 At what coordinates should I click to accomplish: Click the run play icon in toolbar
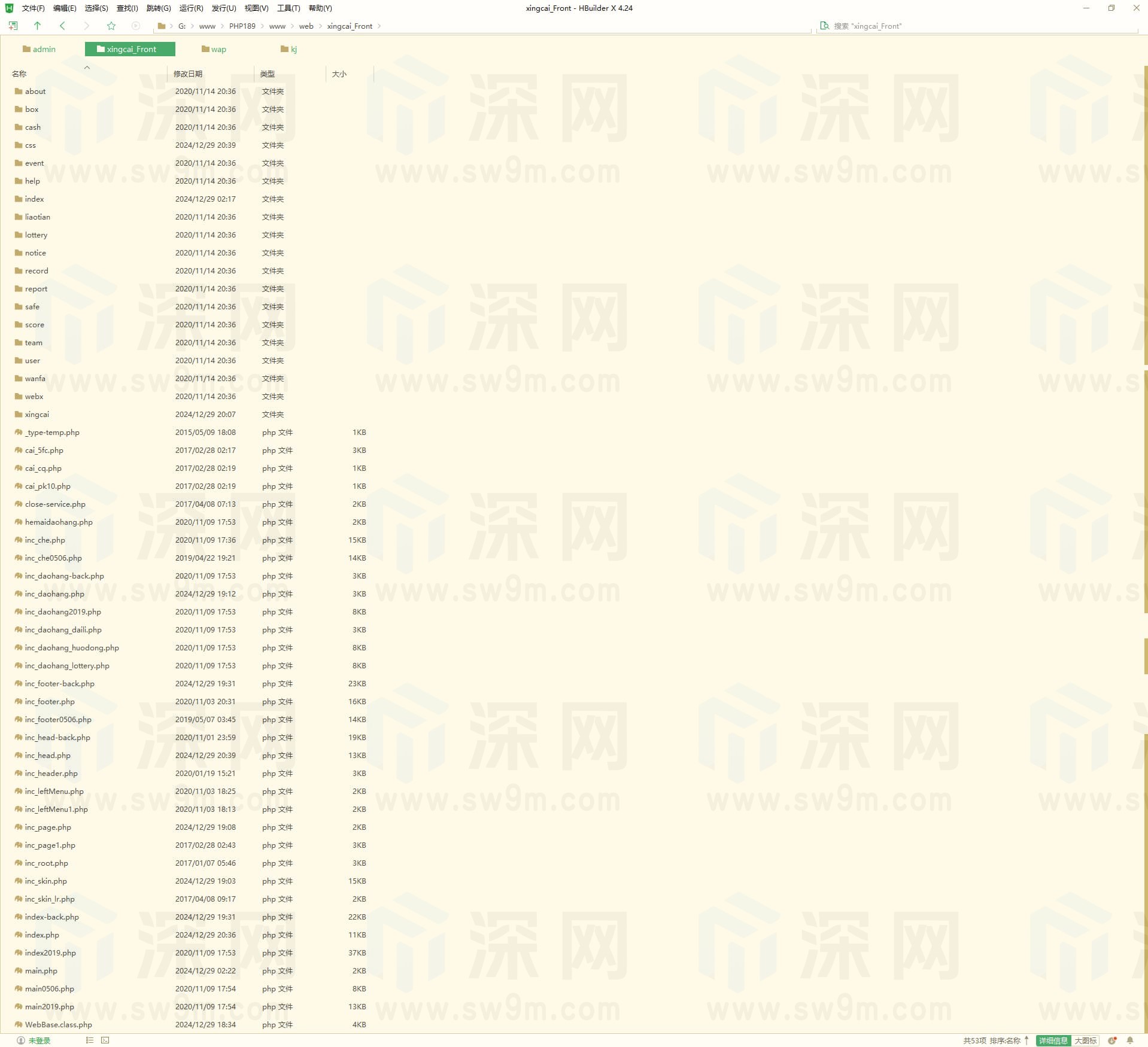(x=135, y=26)
